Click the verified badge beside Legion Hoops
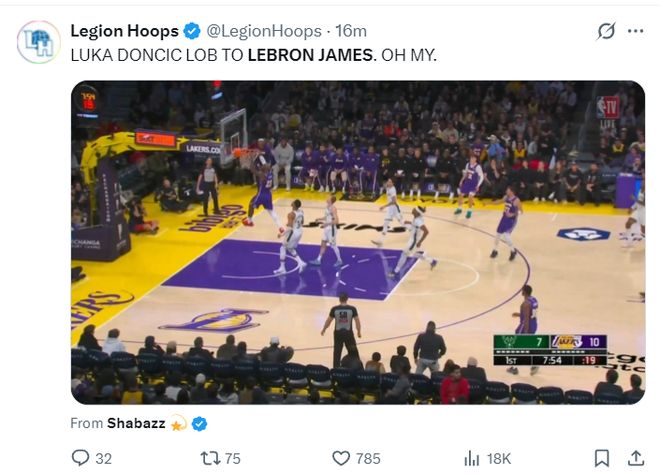 [x=193, y=31]
